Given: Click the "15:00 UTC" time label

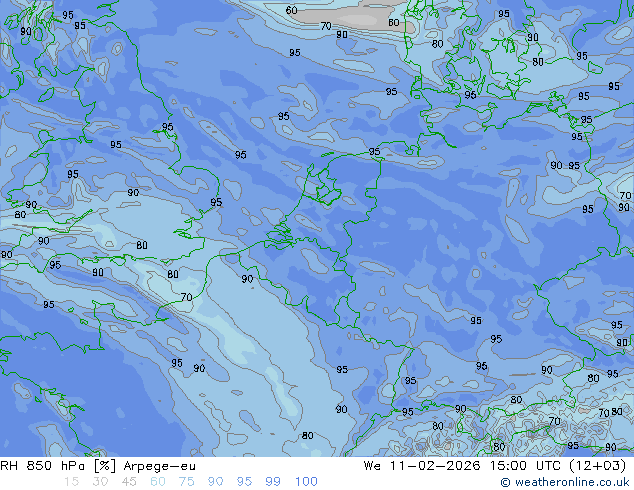Looking at the screenshot, I should pyautogui.click(x=525, y=466).
